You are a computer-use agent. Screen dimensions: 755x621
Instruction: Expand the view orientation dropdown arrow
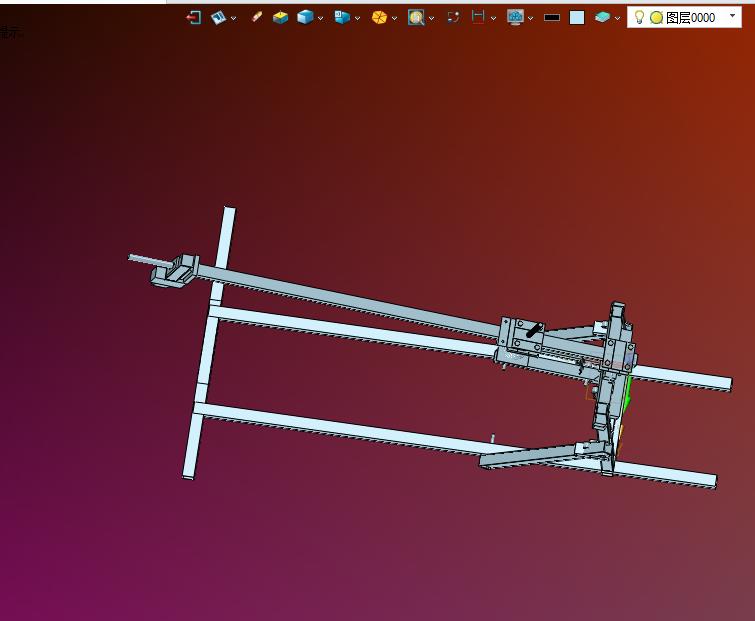357,18
